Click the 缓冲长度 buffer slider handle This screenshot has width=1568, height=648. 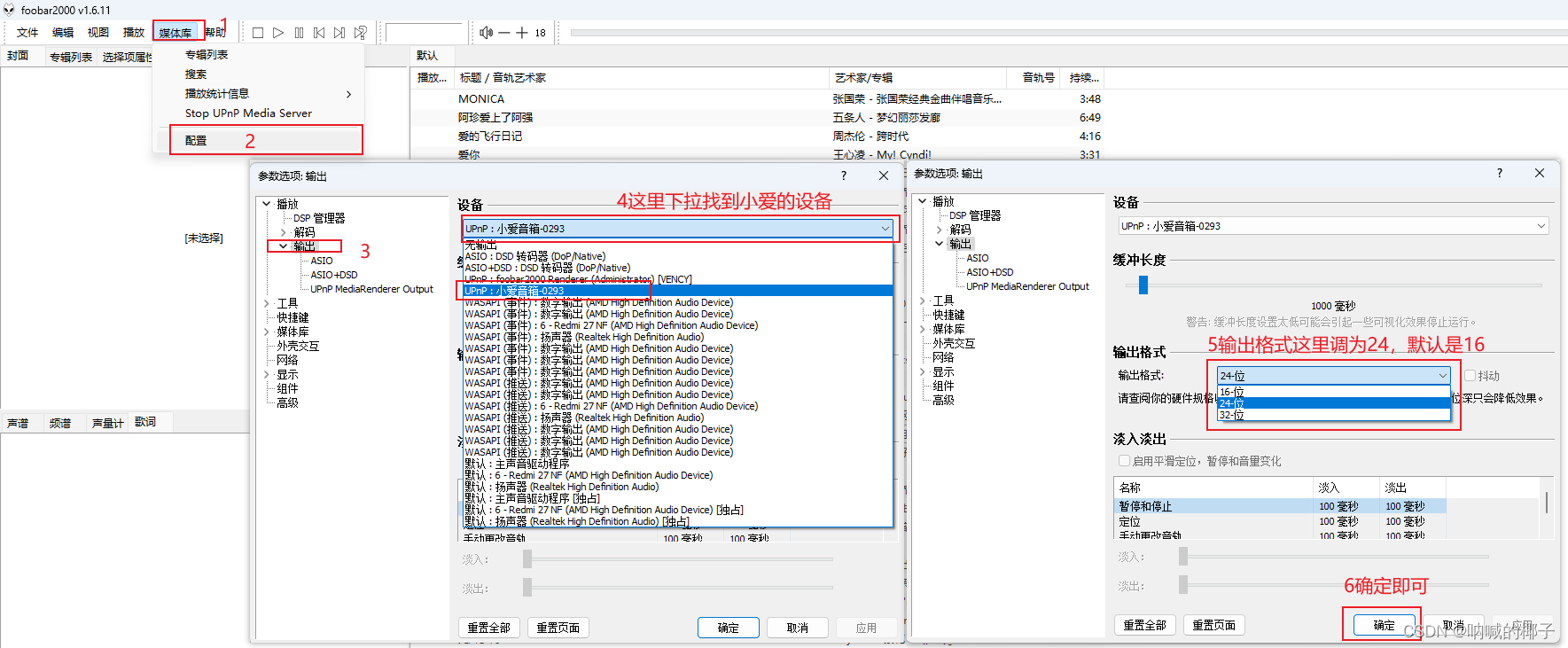(1143, 285)
